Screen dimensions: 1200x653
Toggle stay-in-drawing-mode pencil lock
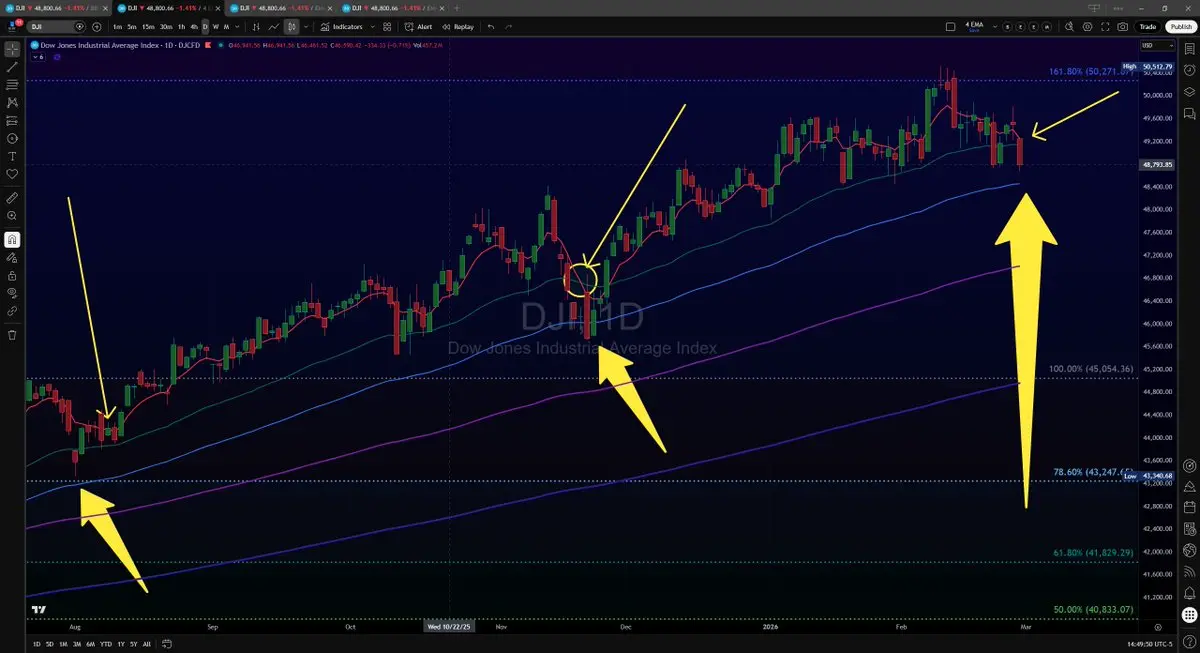click(x=12, y=258)
